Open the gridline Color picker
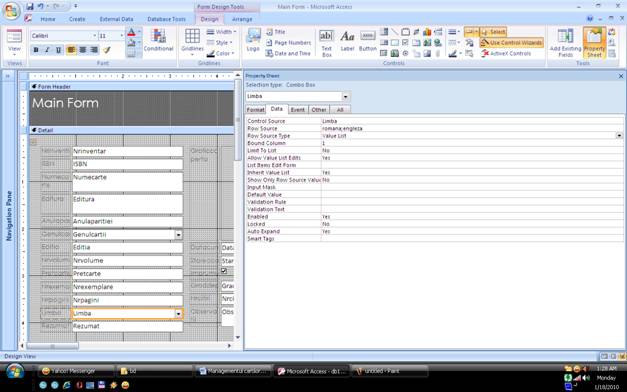This screenshot has height=392, width=627. pyautogui.click(x=221, y=53)
